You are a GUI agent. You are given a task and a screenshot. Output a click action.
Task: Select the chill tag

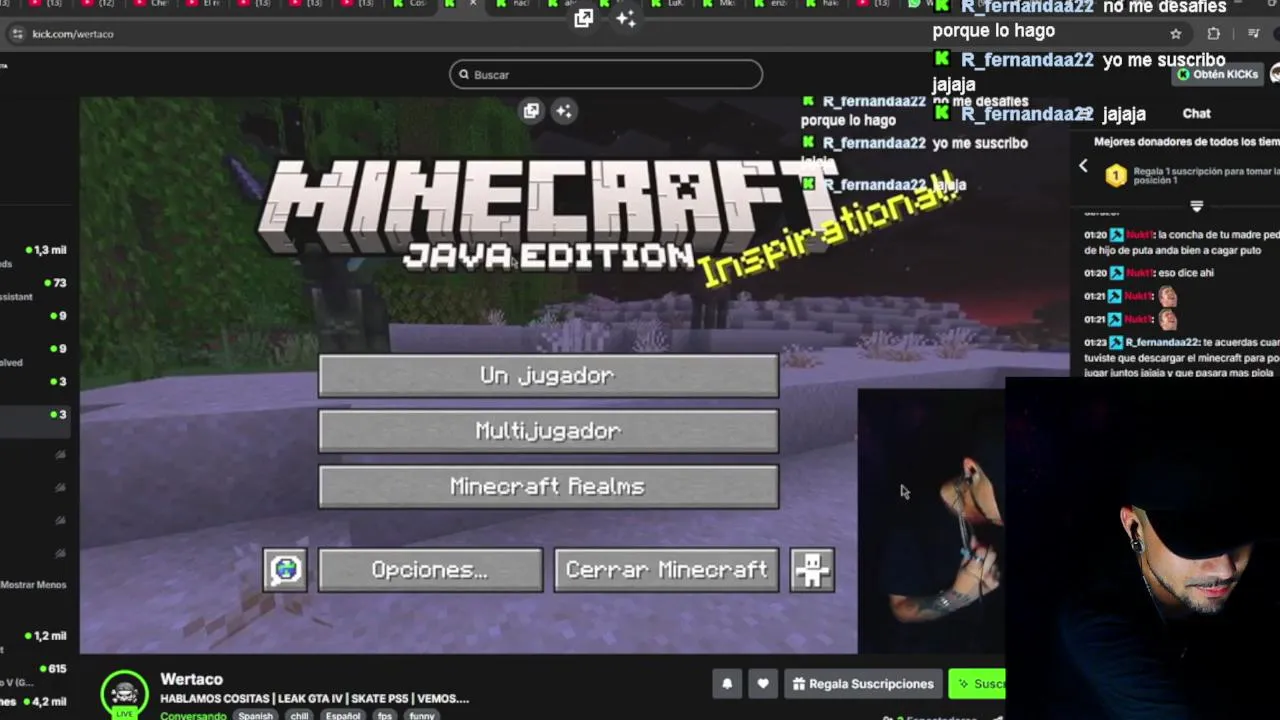point(299,716)
